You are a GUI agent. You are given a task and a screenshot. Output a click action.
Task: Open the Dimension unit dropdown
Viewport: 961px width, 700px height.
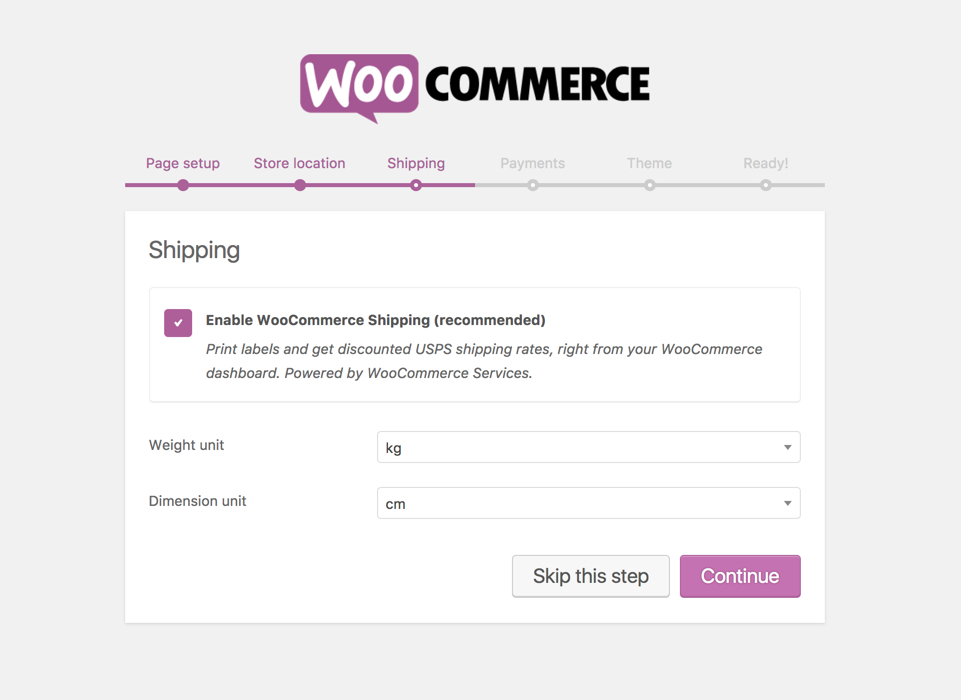(588, 503)
